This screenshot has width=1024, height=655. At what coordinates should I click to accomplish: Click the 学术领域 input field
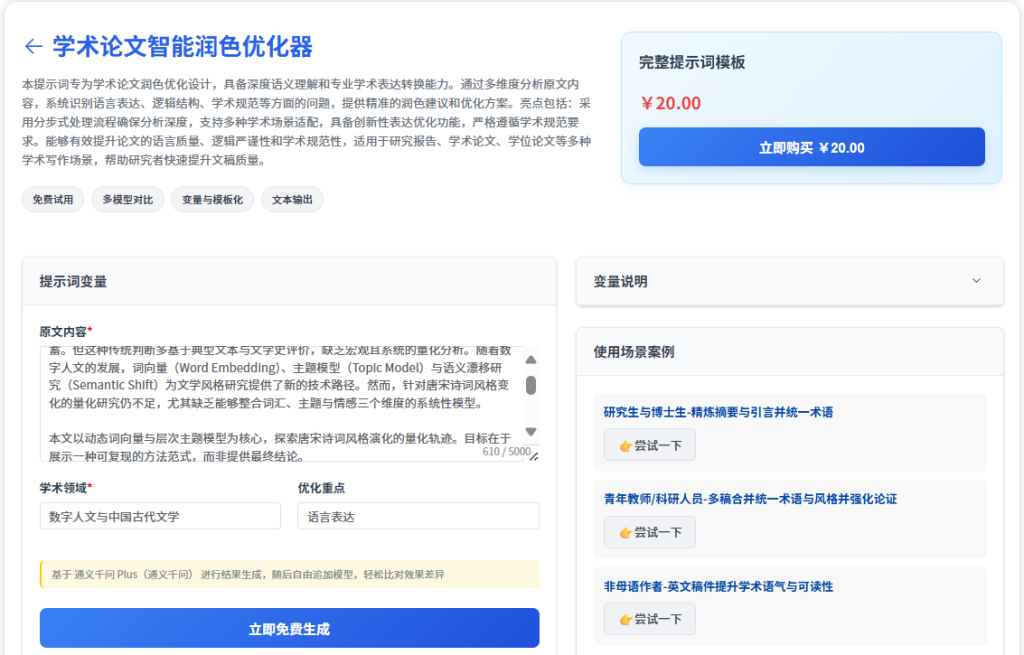coord(160,516)
